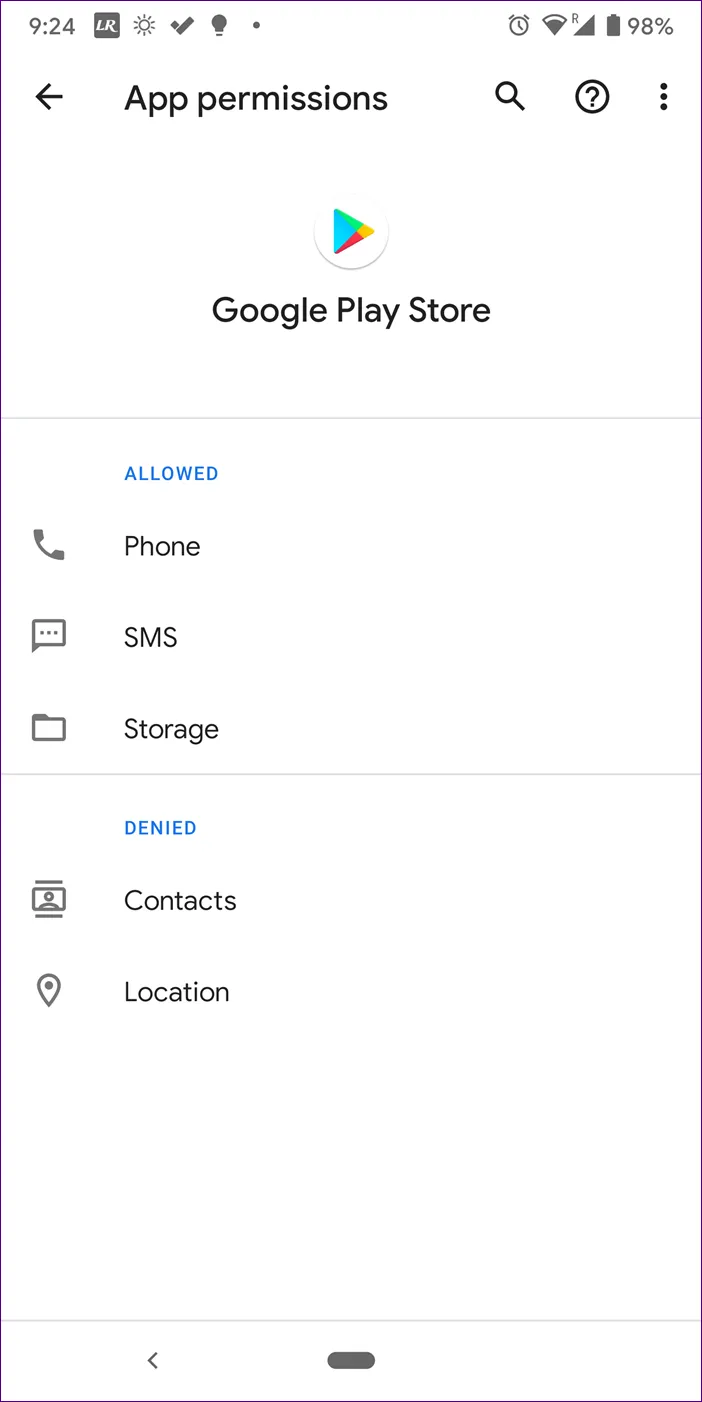Open the Phone permission entry
702x1402 pixels.
(162, 546)
